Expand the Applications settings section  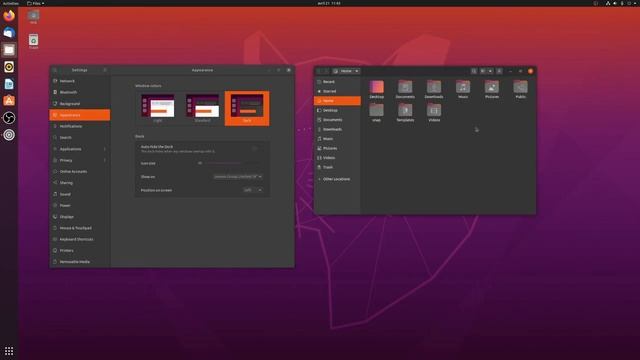tap(80, 149)
